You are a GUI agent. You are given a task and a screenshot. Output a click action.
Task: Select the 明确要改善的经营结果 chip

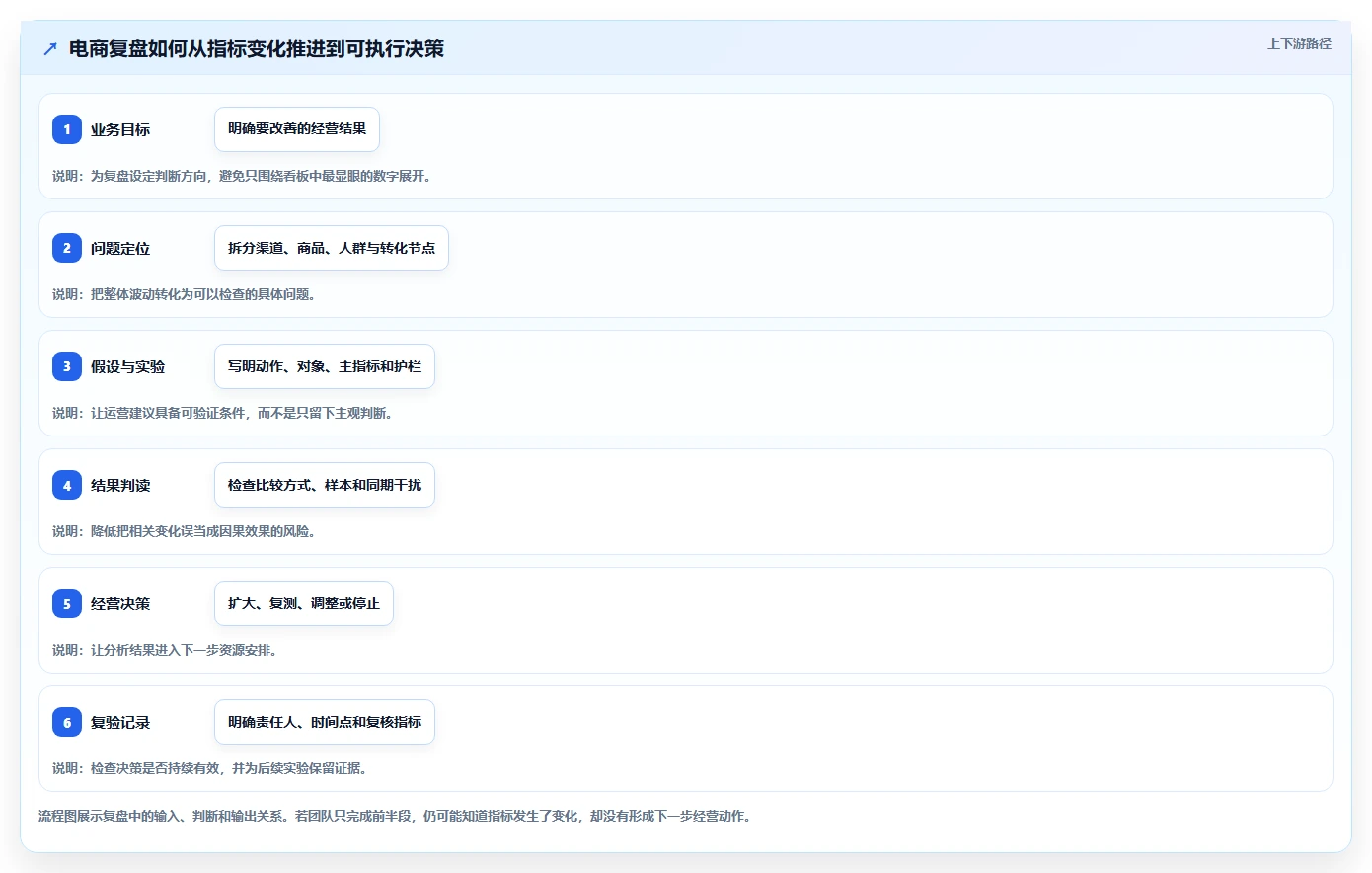click(x=297, y=129)
